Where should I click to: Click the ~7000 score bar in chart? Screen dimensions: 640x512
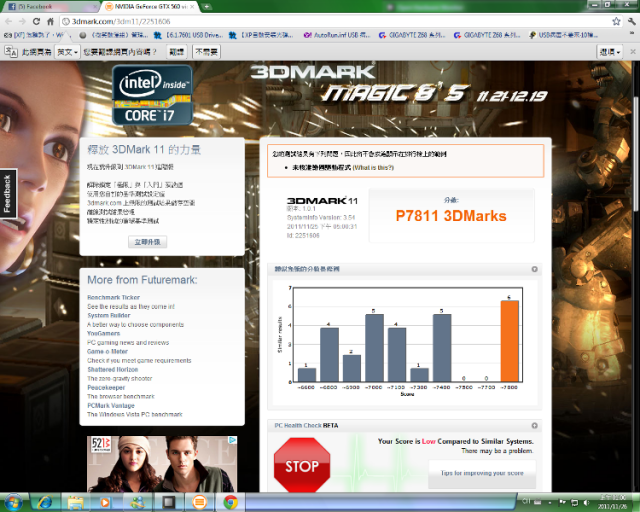tap(374, 348)
